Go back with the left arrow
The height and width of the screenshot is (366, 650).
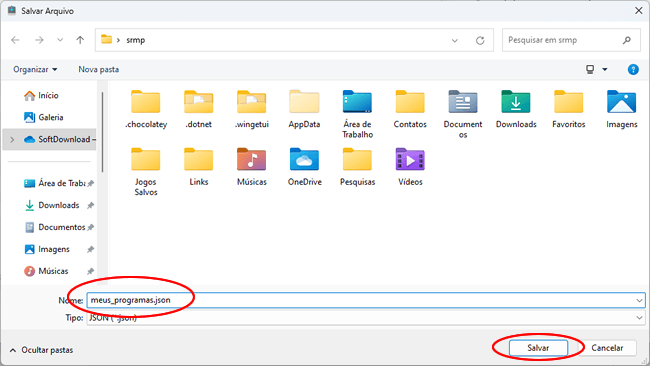(15, 40)
